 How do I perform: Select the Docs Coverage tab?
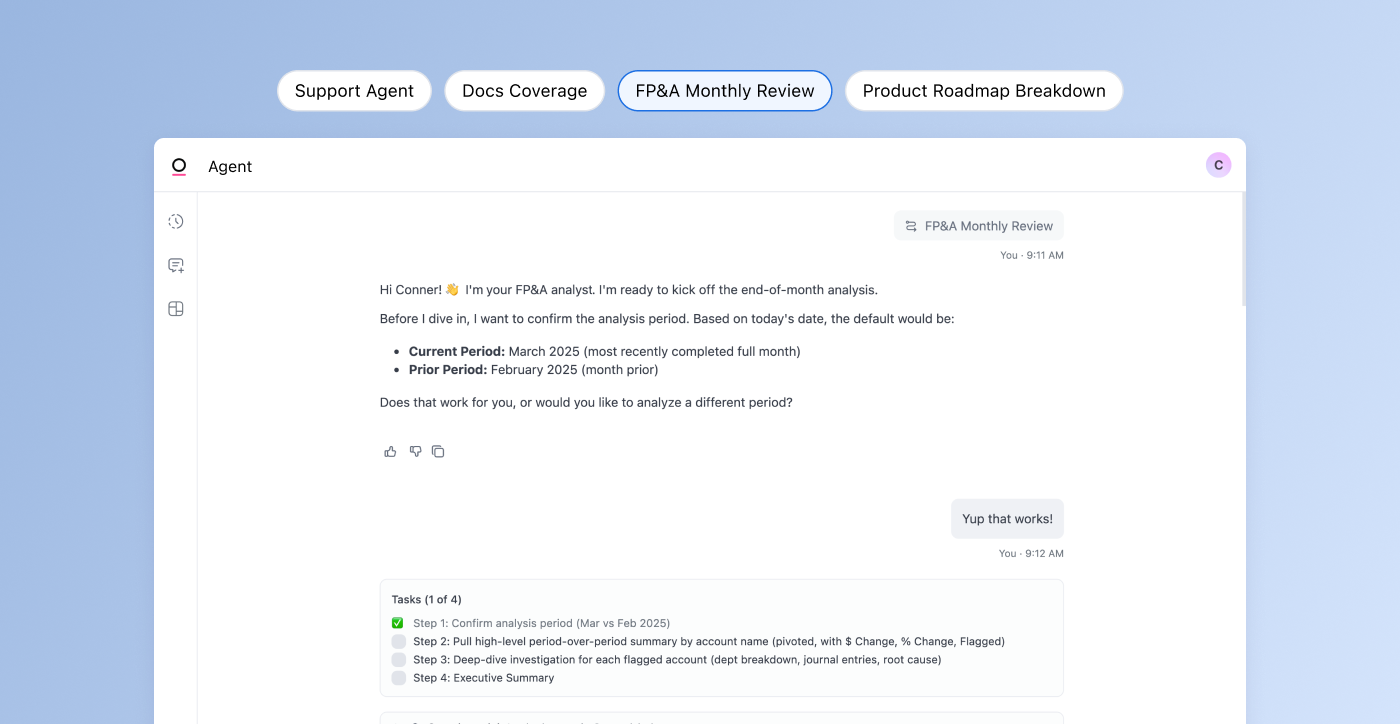click(525, 91)
